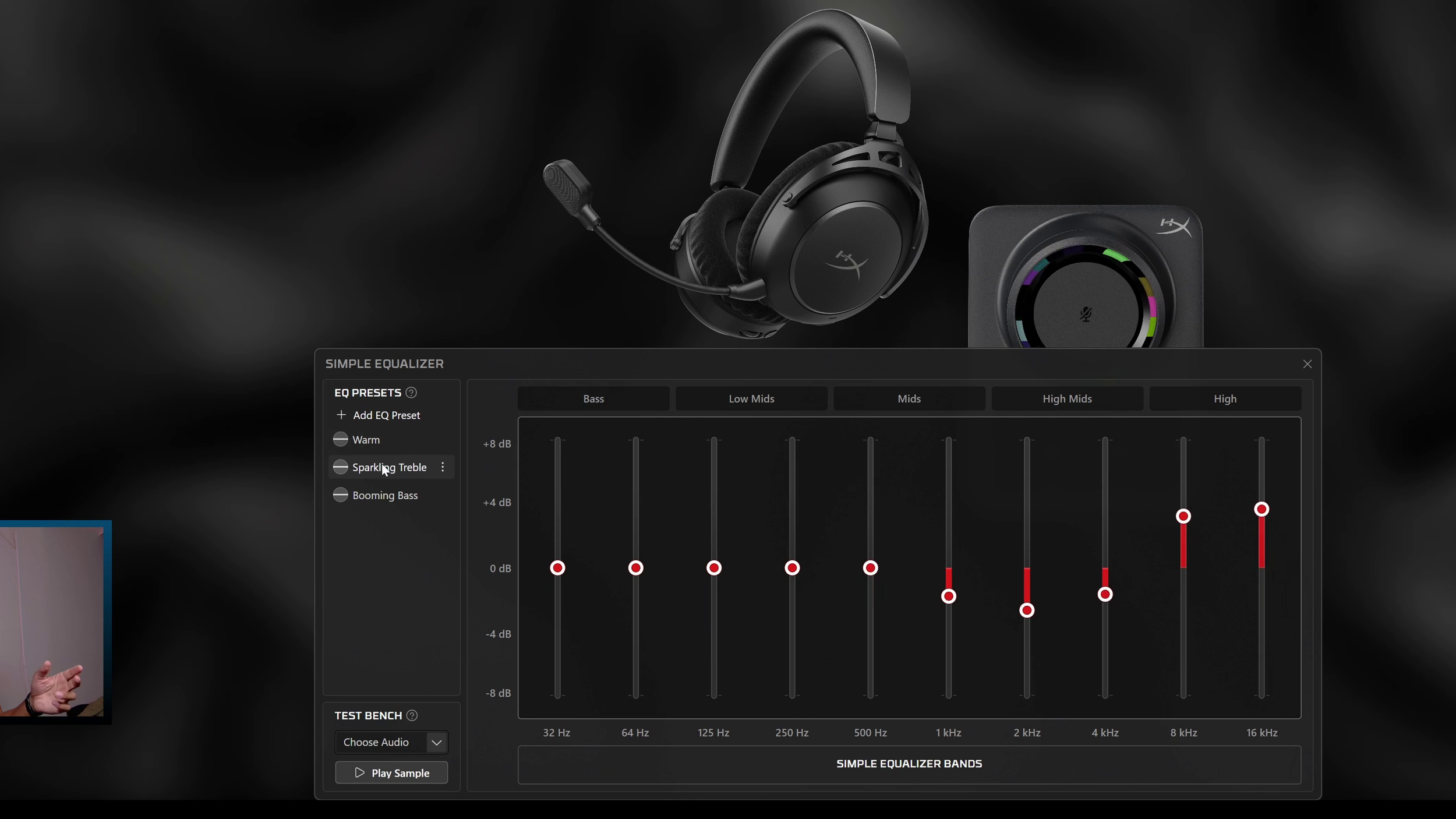Click the Simple Equalizer Bands bar
1456x819 pixels.
click(x=909, y=764)
